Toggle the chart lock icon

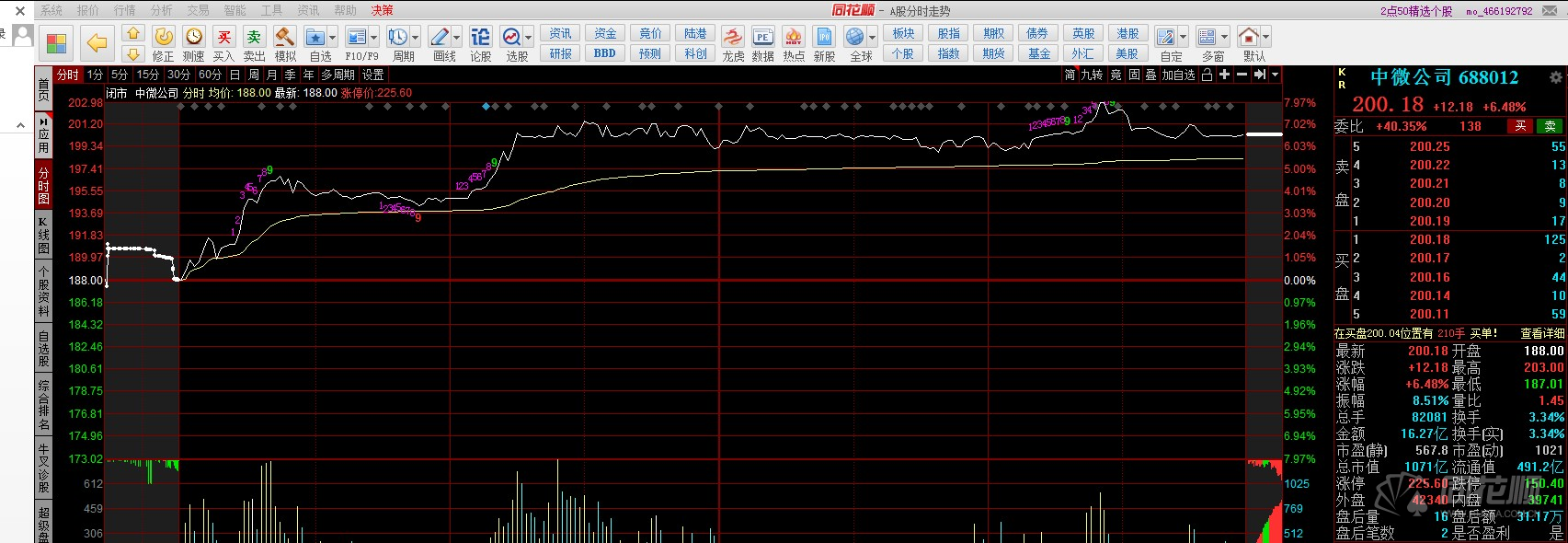click(x=1207, y=75)
